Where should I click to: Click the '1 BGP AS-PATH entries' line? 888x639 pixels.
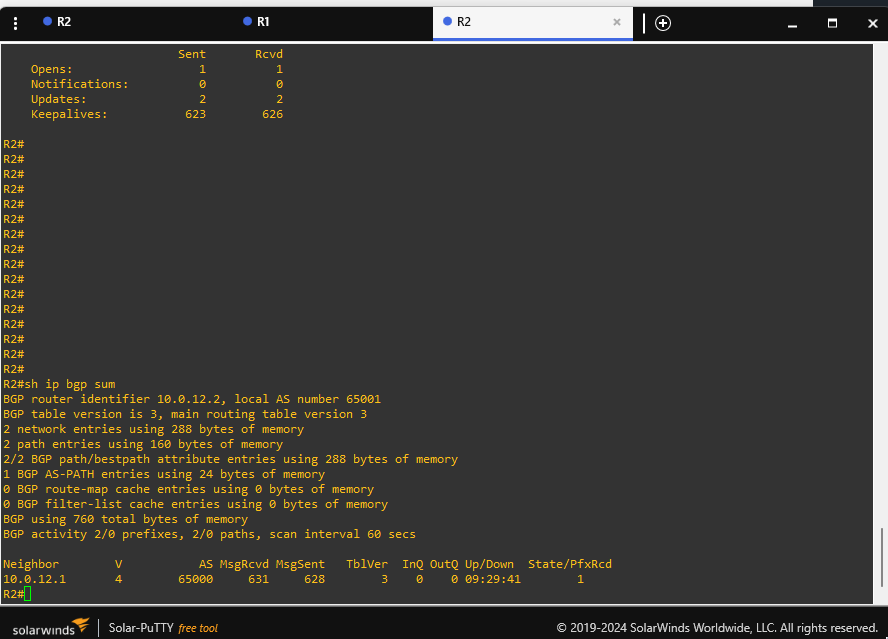(x=164, y=474)
